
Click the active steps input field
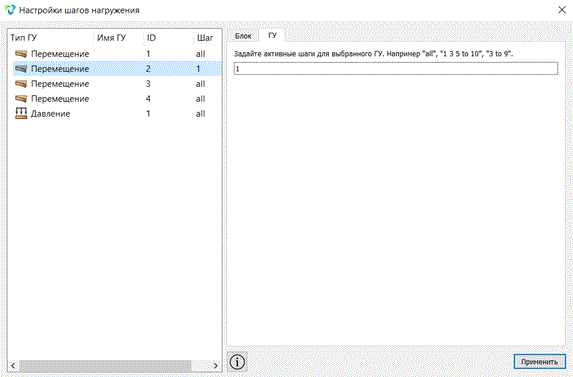[396, 69]
